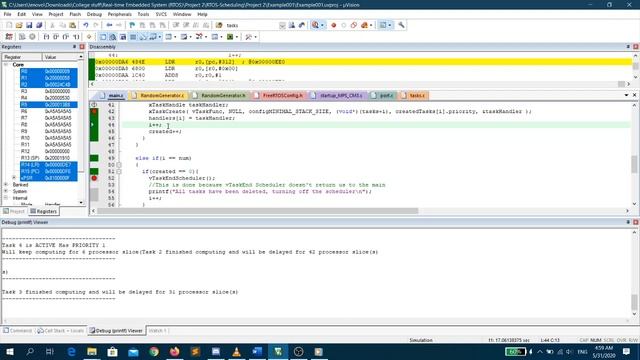Image resolution: width=640 pixels, height=360 pixels.
Task: Click the Kill All Breakpoints icon
Action: point(364,25)
